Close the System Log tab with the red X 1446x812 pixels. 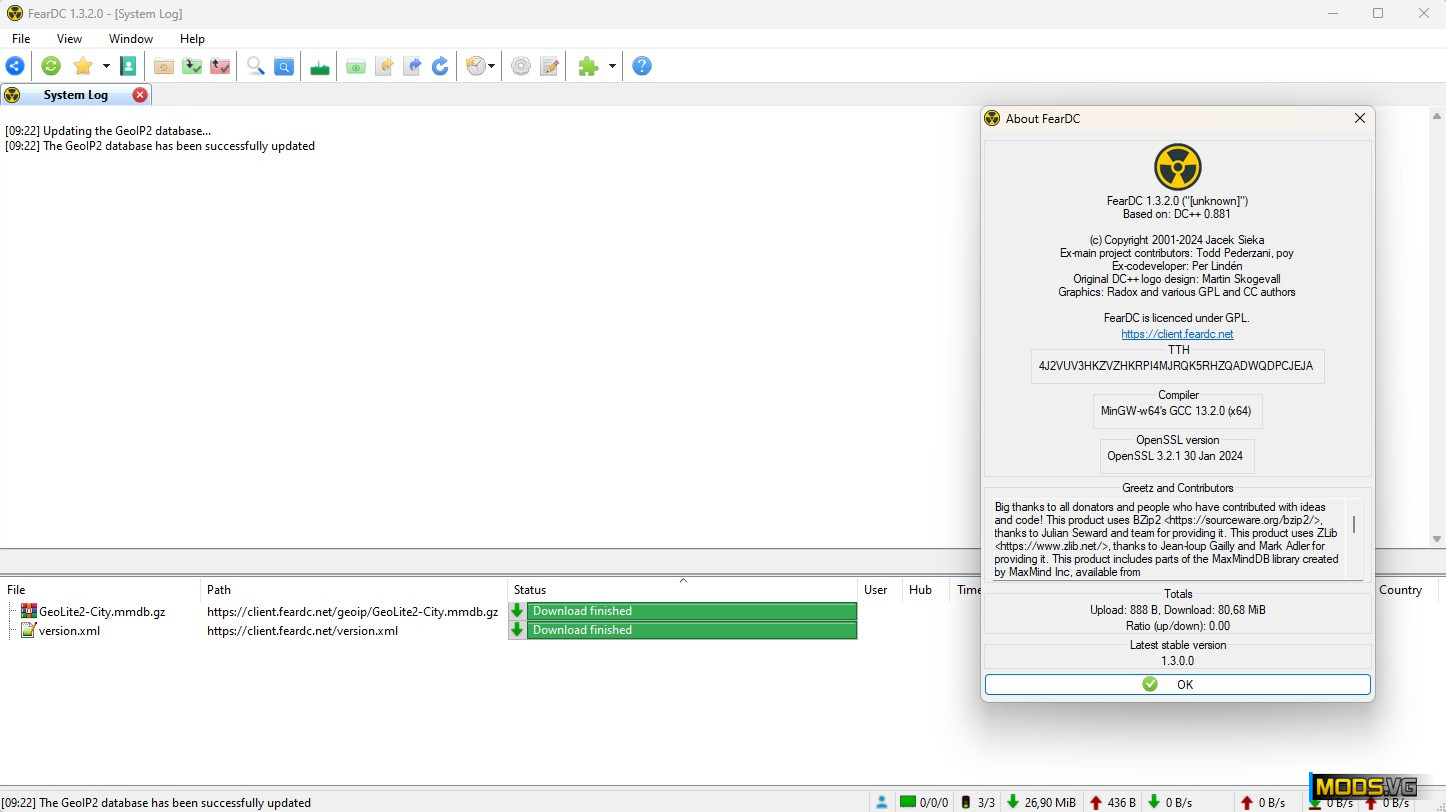pyautogui.click(x=140, y=95)
